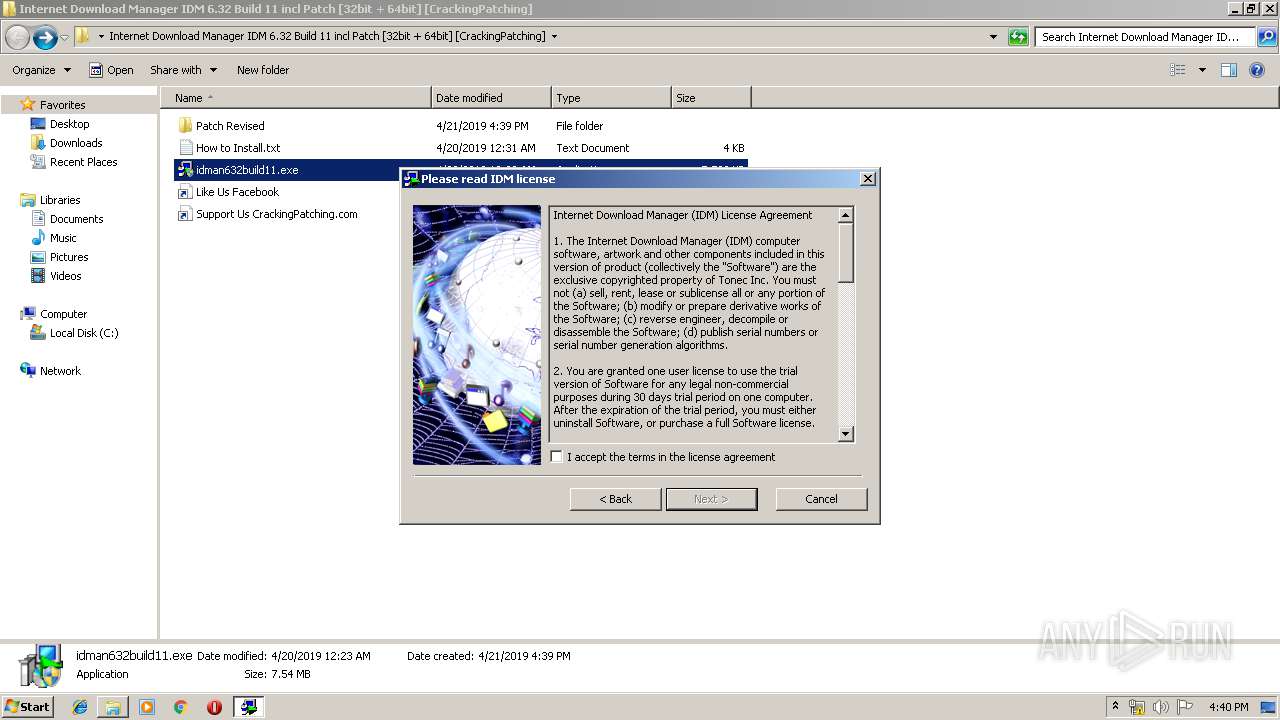Go back in Explorer
Viewport: 1280px width, 720px height.
(x=17, y=38)
